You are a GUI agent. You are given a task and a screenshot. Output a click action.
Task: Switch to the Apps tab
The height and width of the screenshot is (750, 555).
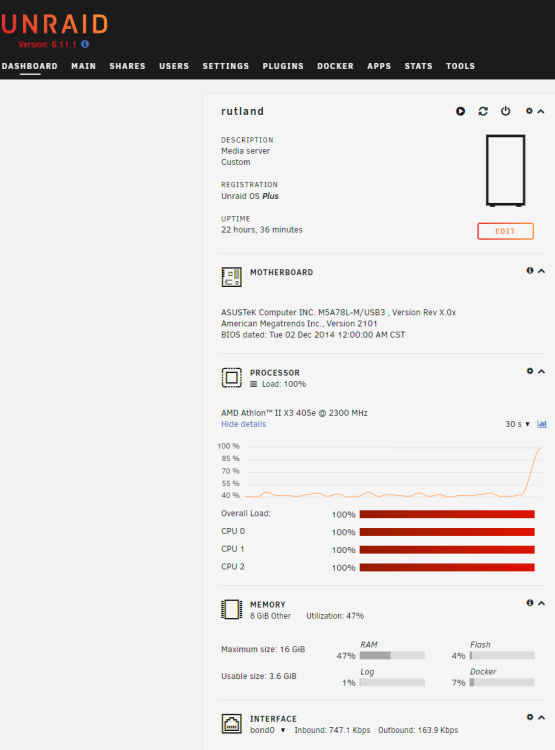tap(379, 66)
